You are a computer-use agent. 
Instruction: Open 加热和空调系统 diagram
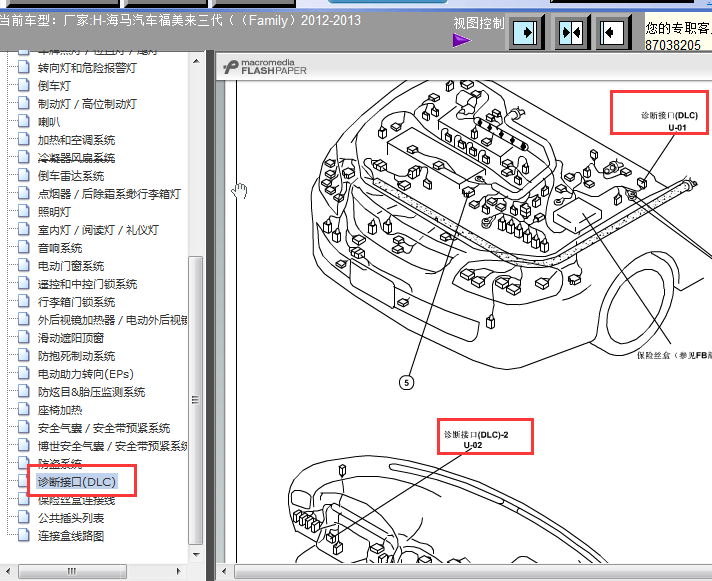[x=76, y=140]
